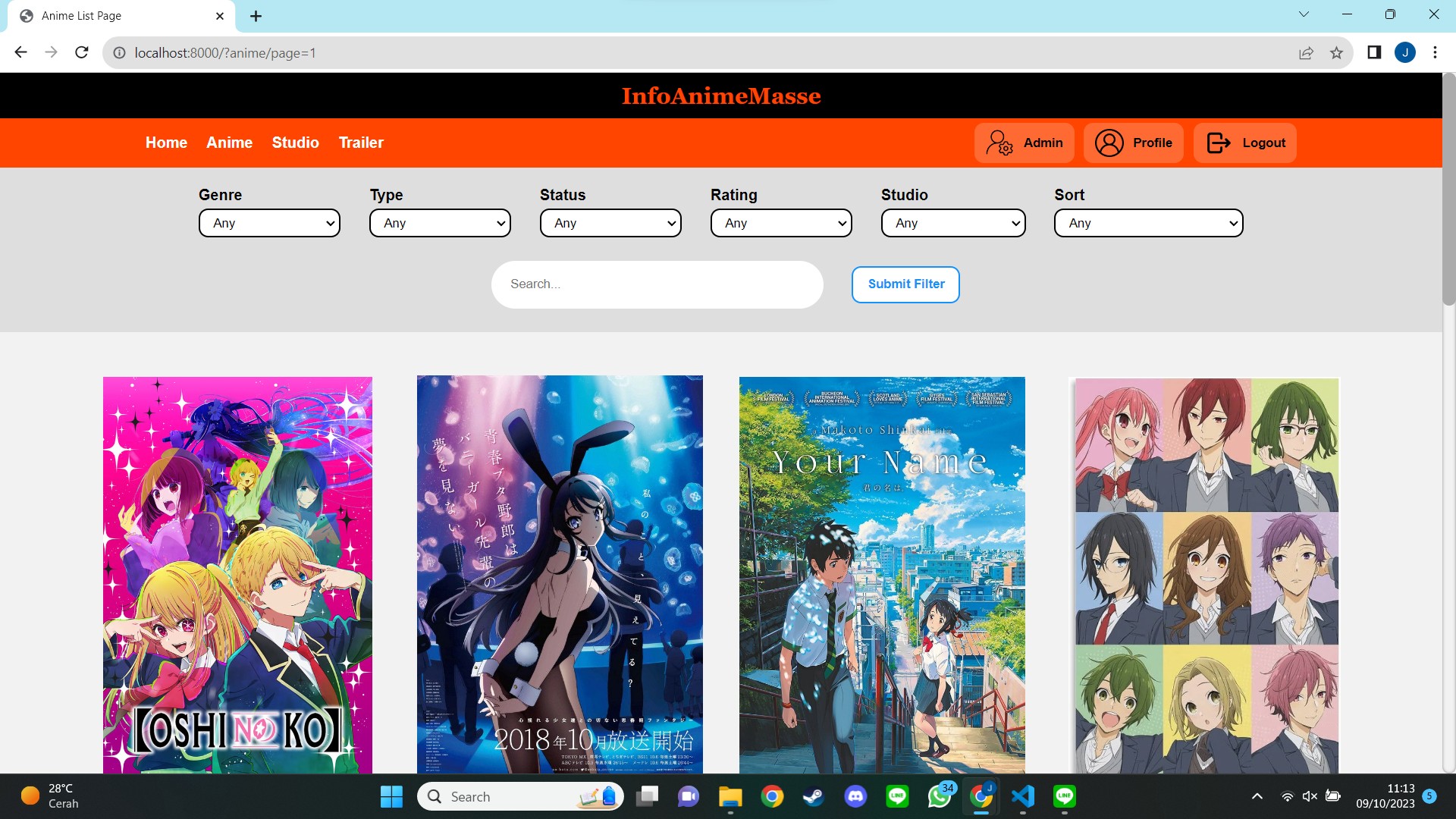Open Discord from the taskbar

tap(855, 796)
